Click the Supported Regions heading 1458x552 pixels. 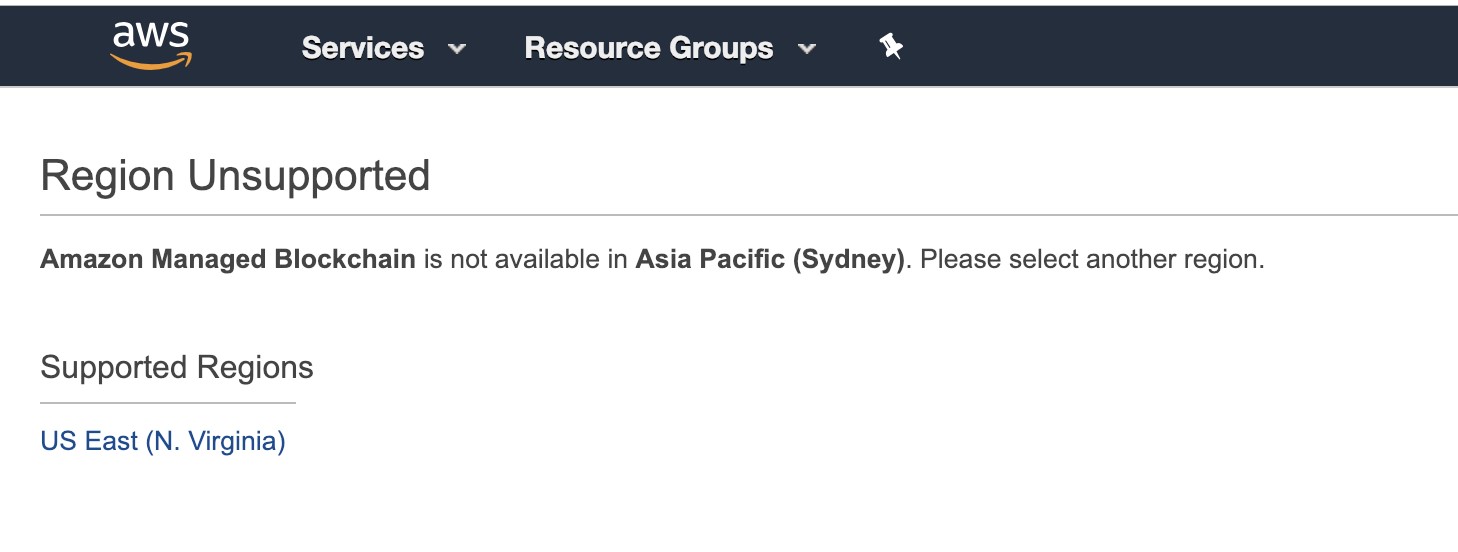coord(177,368)
